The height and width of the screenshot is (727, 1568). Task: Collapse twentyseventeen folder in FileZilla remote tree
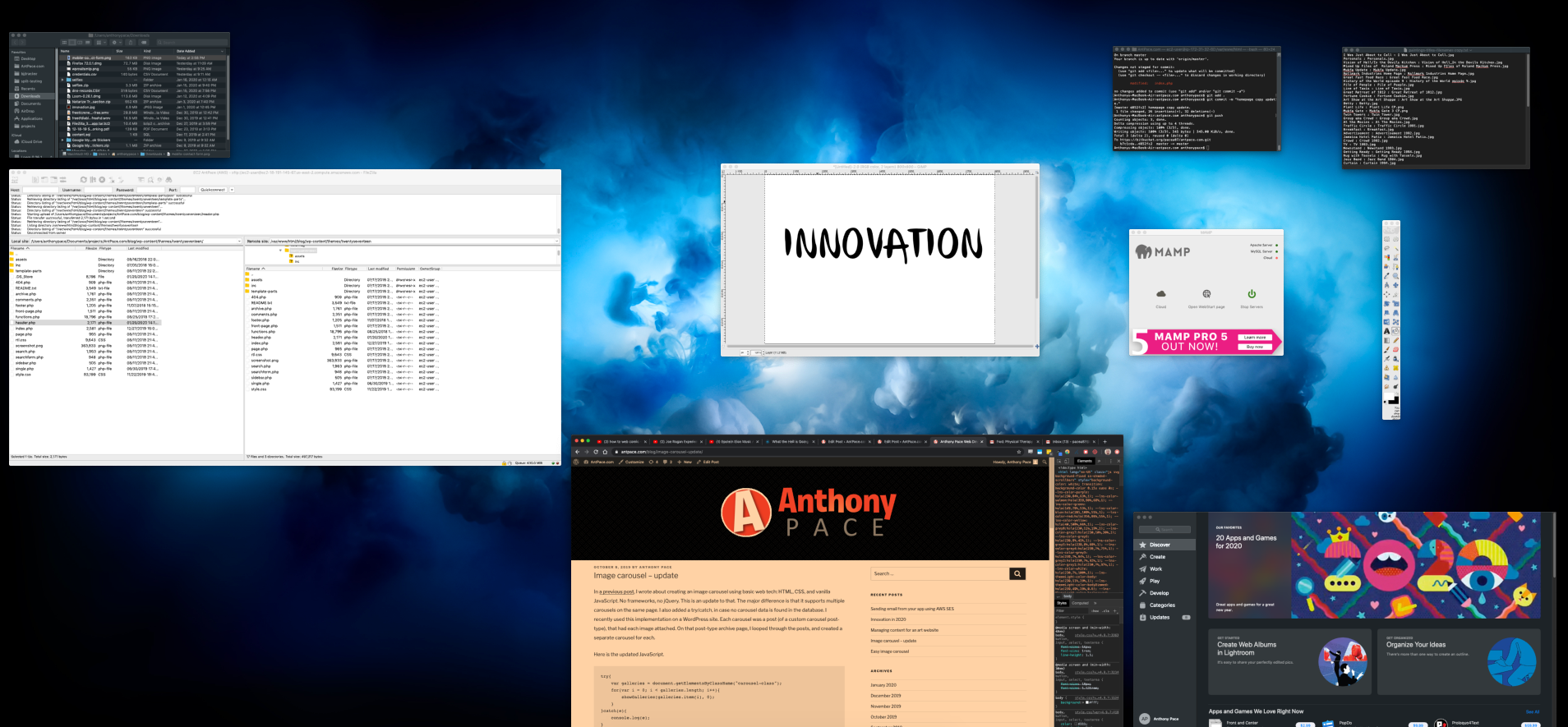point(280,251)
